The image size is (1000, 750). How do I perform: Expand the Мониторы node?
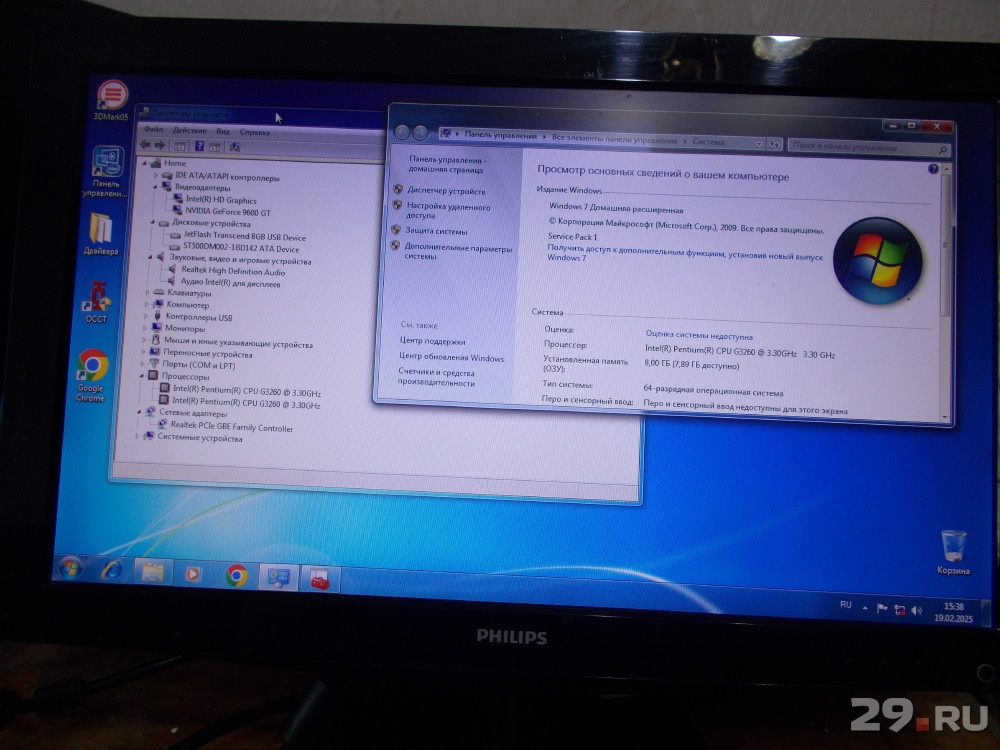[145, 328]
